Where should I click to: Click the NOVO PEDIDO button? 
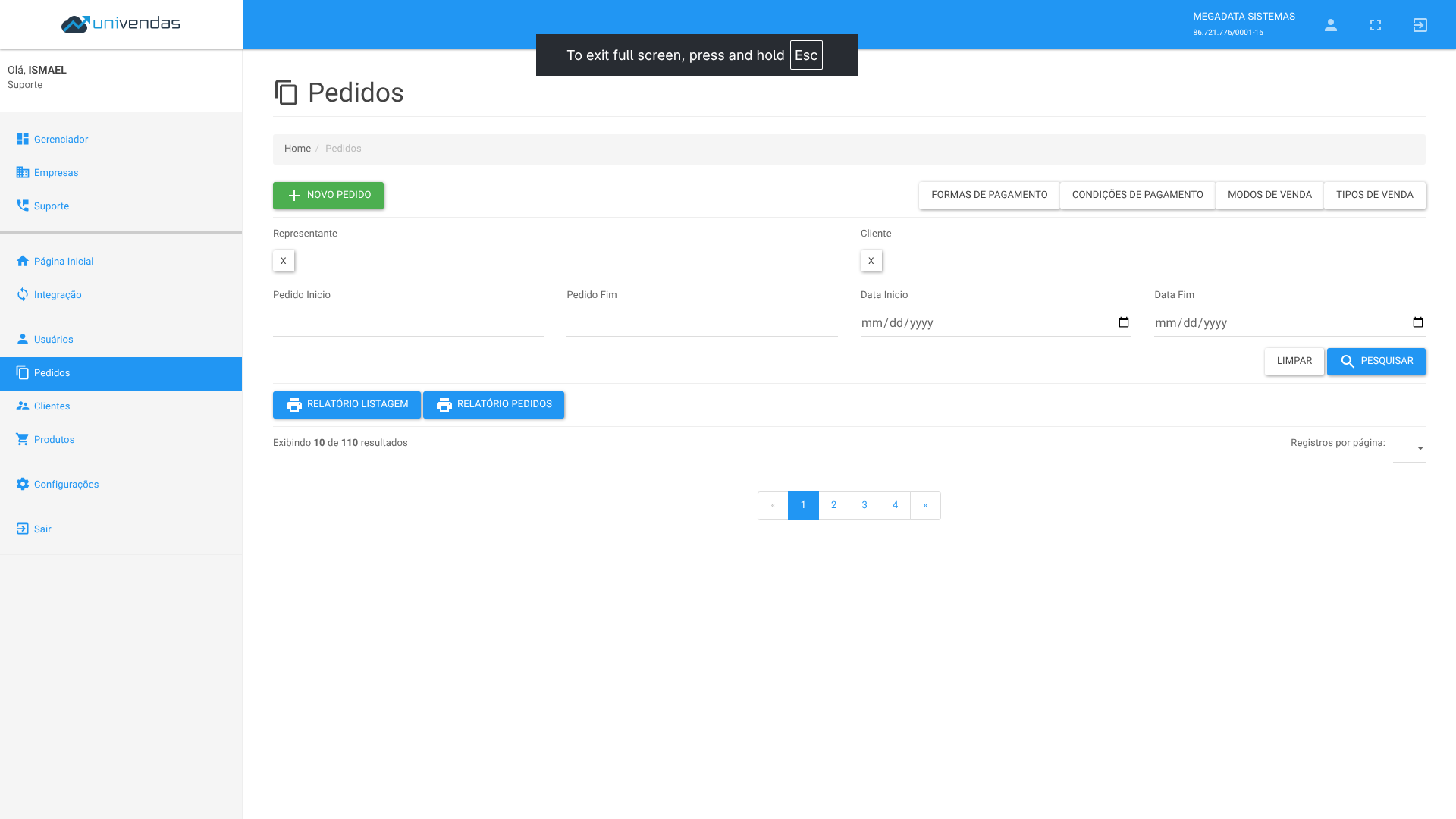[328, 195]
